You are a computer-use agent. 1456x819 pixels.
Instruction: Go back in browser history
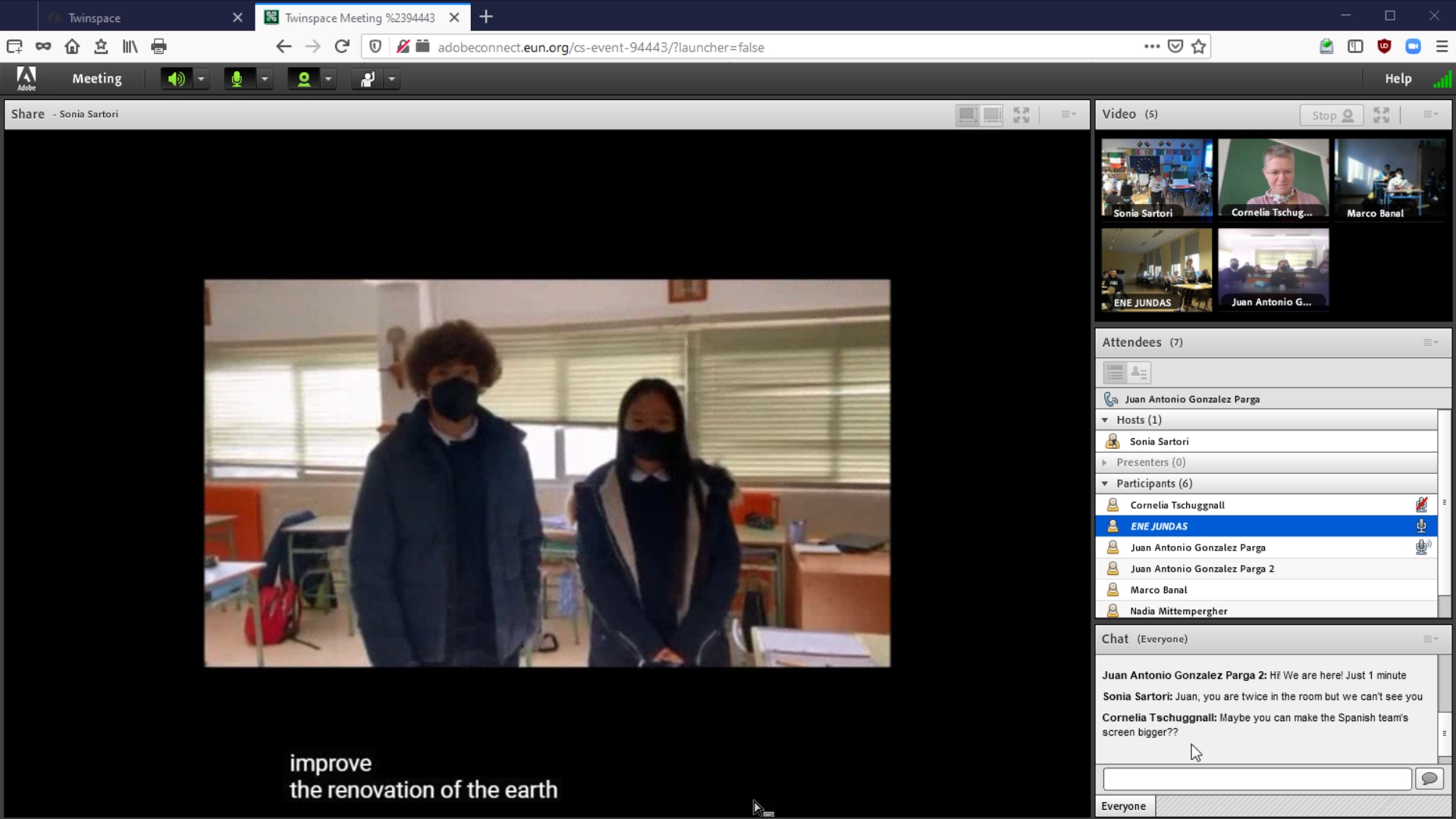(x=284, y=47)
